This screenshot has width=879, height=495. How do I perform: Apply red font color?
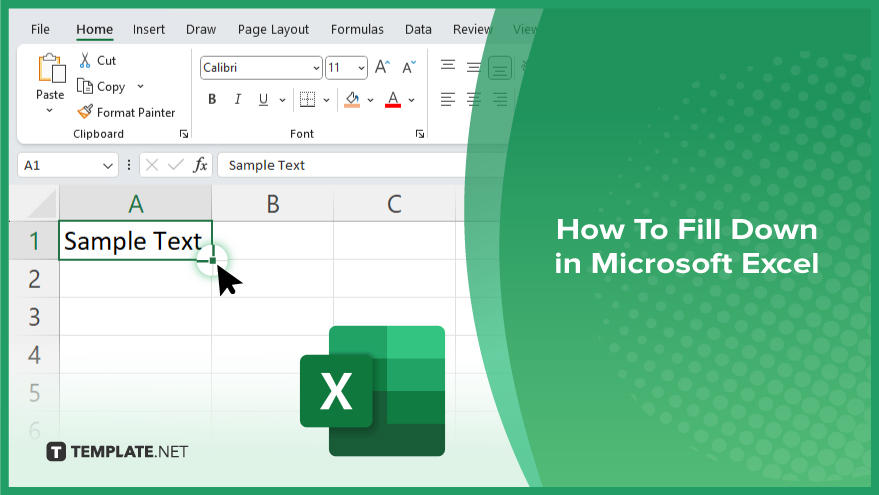[x=393, y=99]
